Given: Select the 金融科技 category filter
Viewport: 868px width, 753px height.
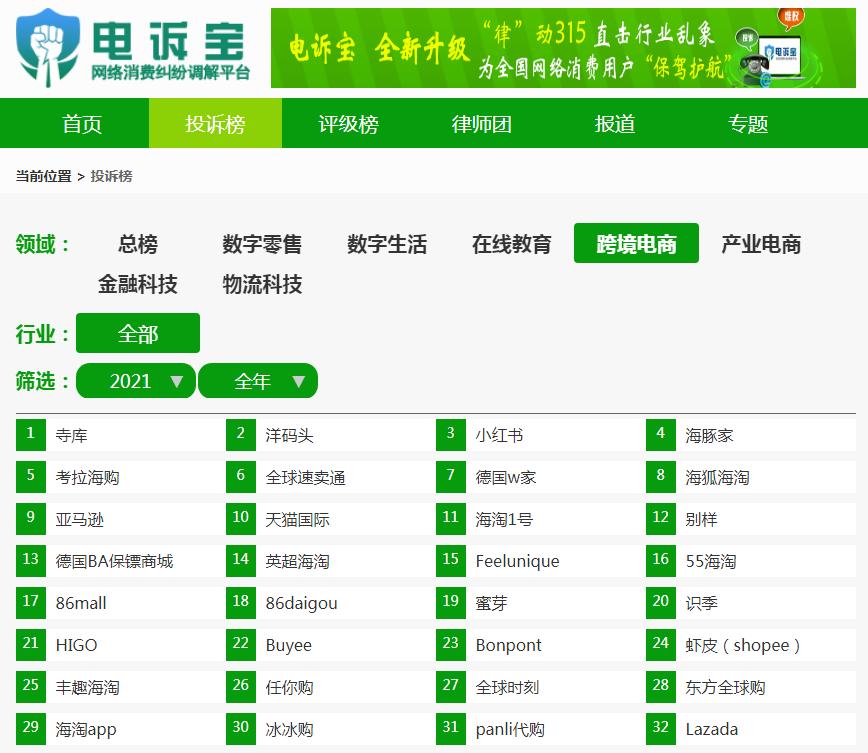Looking at the screenshot, I should [139, 285].
